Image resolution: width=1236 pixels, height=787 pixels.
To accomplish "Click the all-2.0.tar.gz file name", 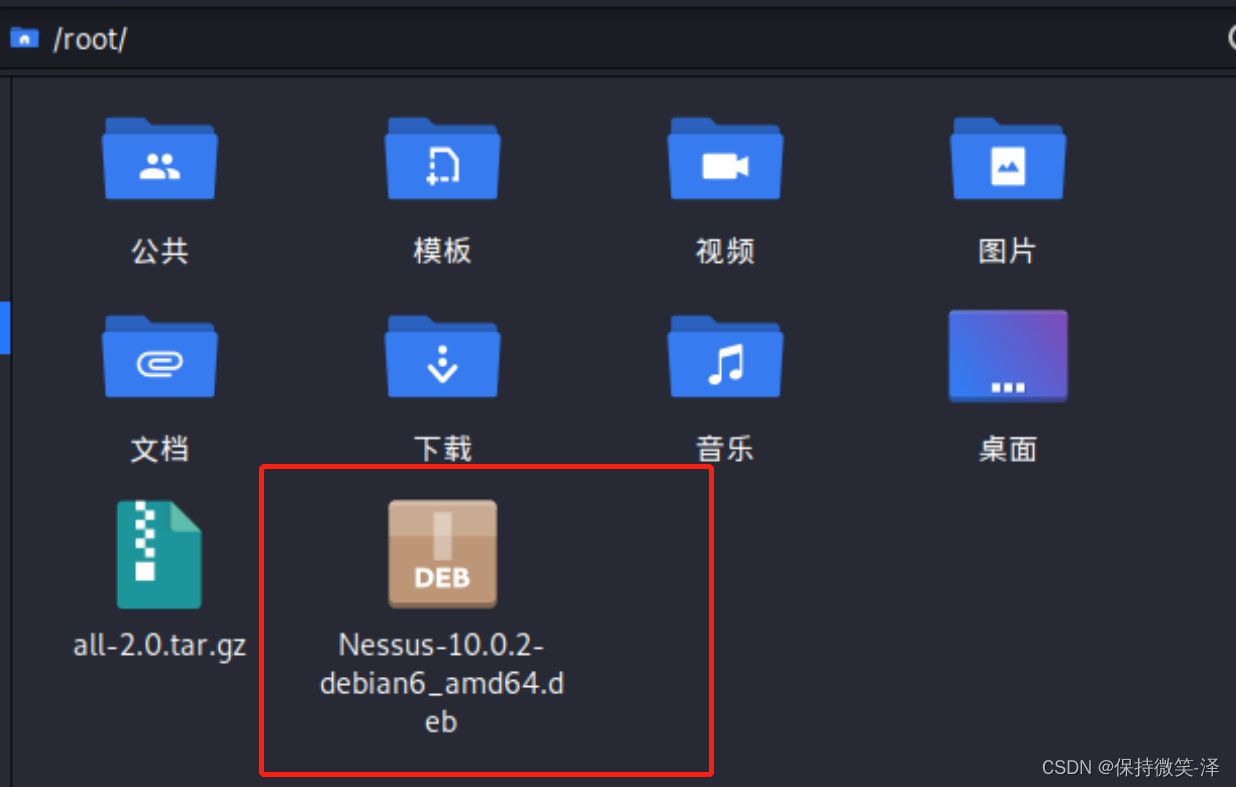I will [x=160, y=646].
